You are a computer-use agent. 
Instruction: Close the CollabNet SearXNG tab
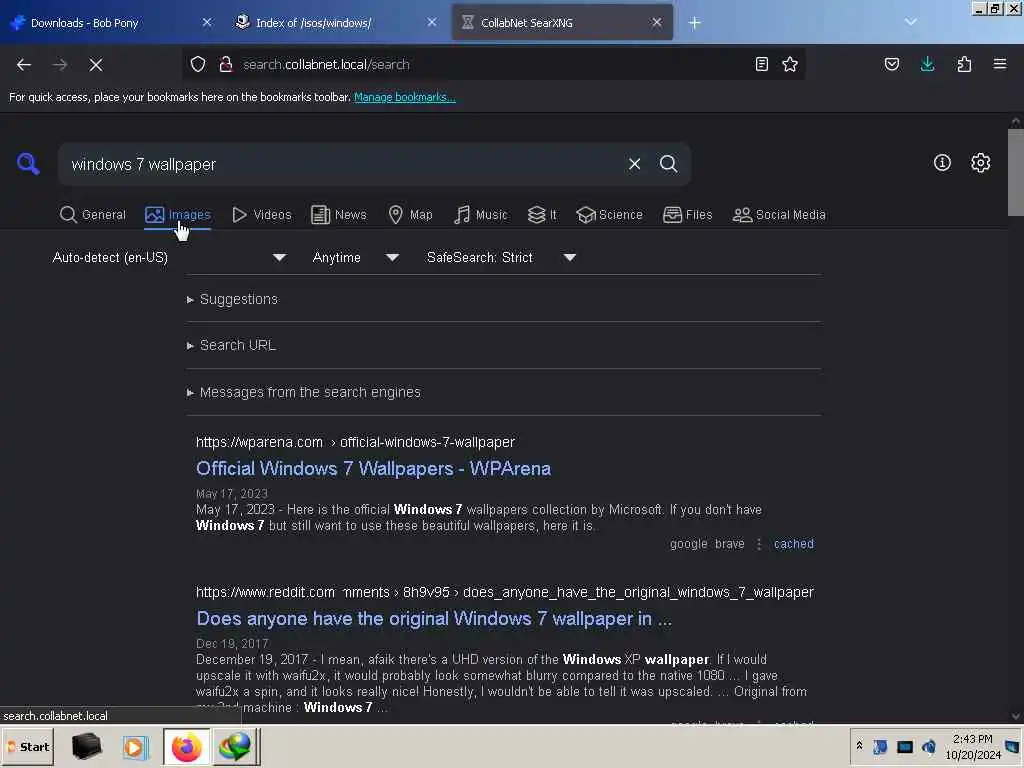(656, 23)
